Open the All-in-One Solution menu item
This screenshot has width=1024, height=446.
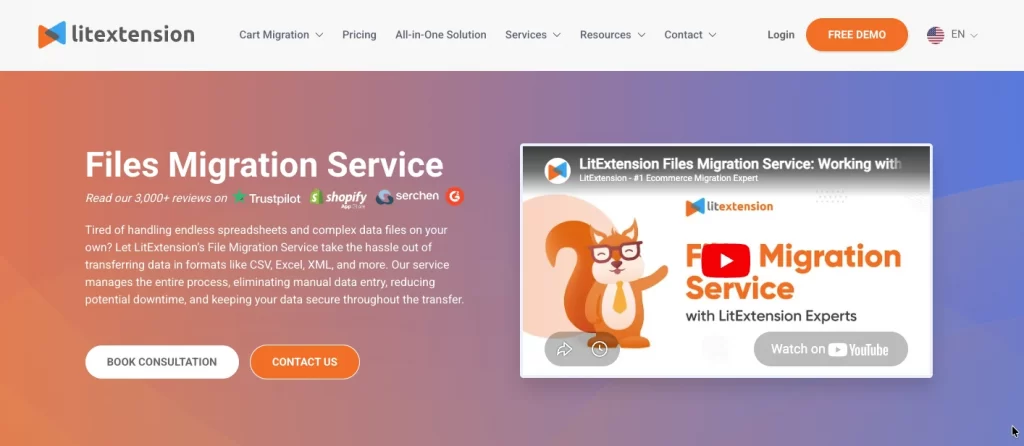(440, 35)
